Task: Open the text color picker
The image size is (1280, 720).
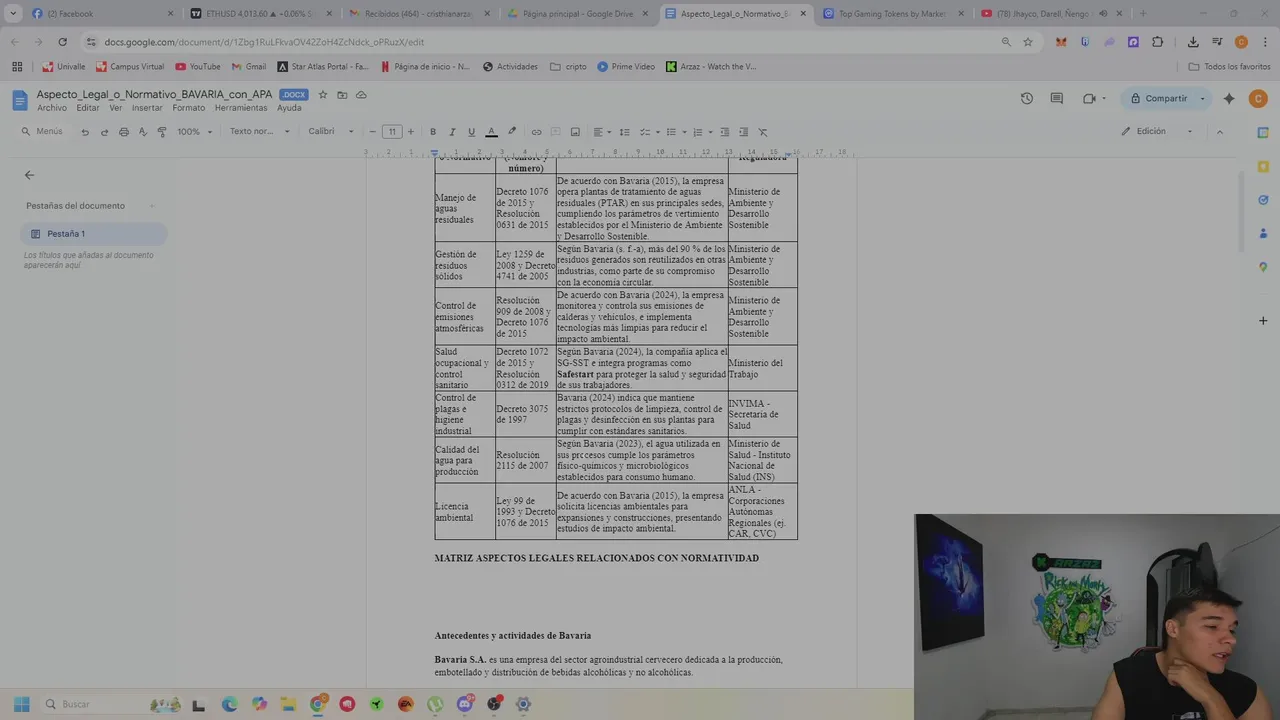Action: point(491,132)
